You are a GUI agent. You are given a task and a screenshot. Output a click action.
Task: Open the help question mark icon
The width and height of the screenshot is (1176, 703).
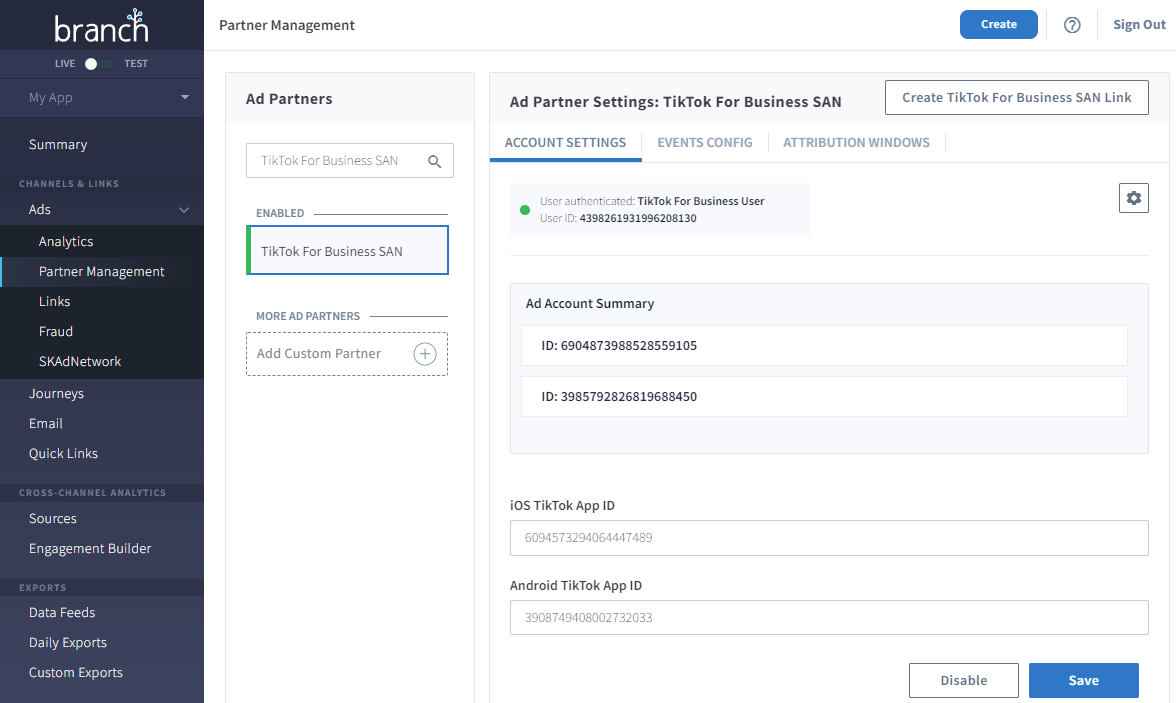click(x=1072, y=25)
